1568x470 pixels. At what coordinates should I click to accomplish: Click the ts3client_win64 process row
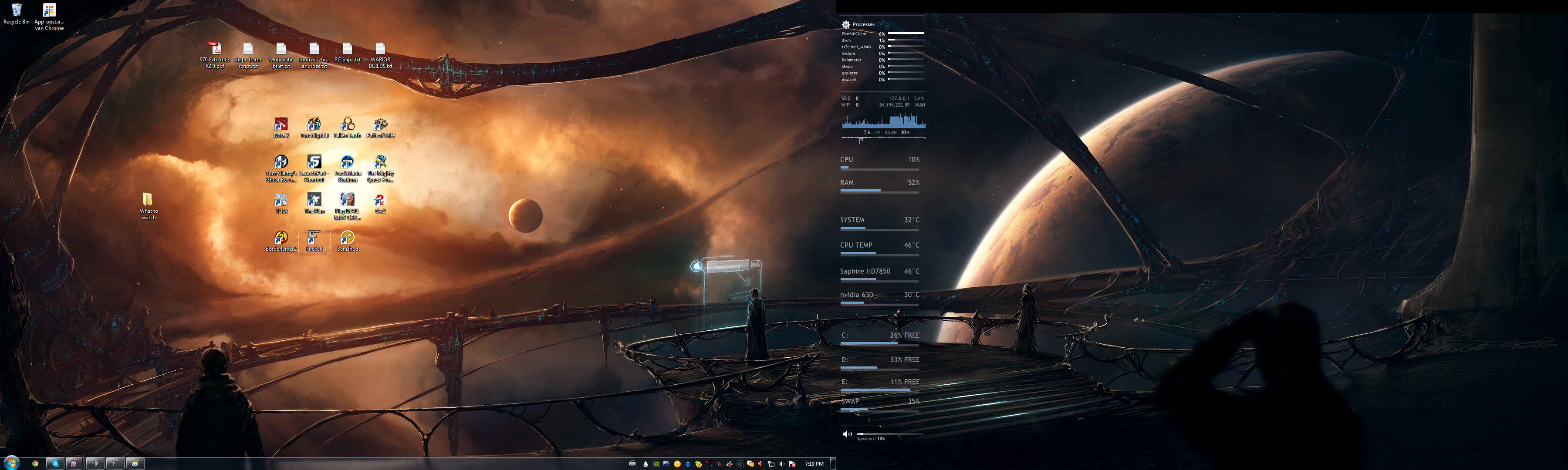(882, 47)
